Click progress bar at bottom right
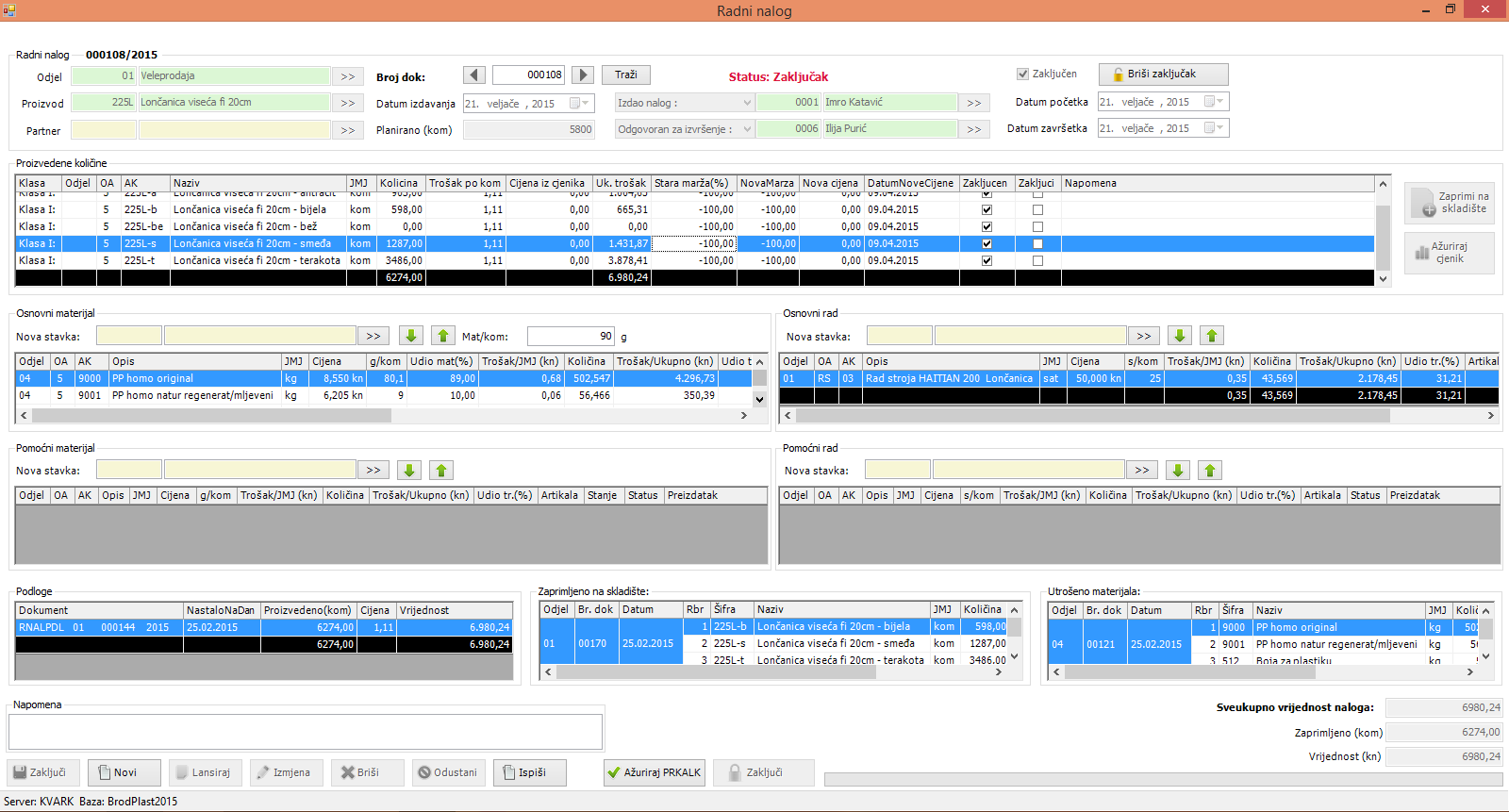This screenshot has height=812, width=1509. (x=1162, y=779)
